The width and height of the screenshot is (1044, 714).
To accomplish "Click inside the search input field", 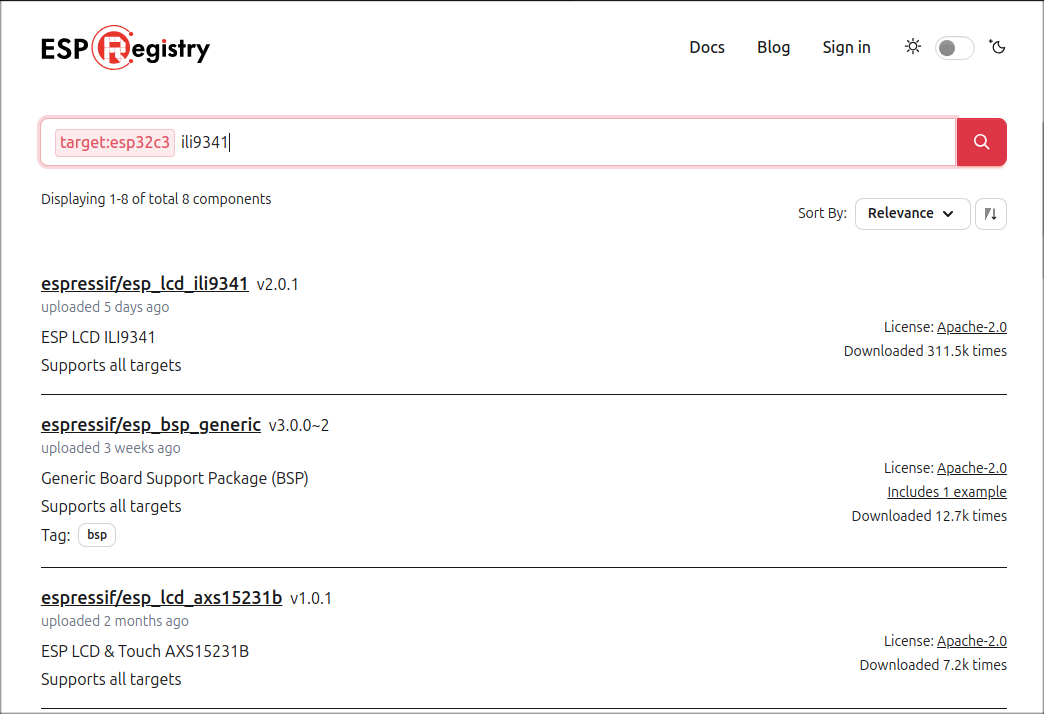I will click(x=400, y=142).
